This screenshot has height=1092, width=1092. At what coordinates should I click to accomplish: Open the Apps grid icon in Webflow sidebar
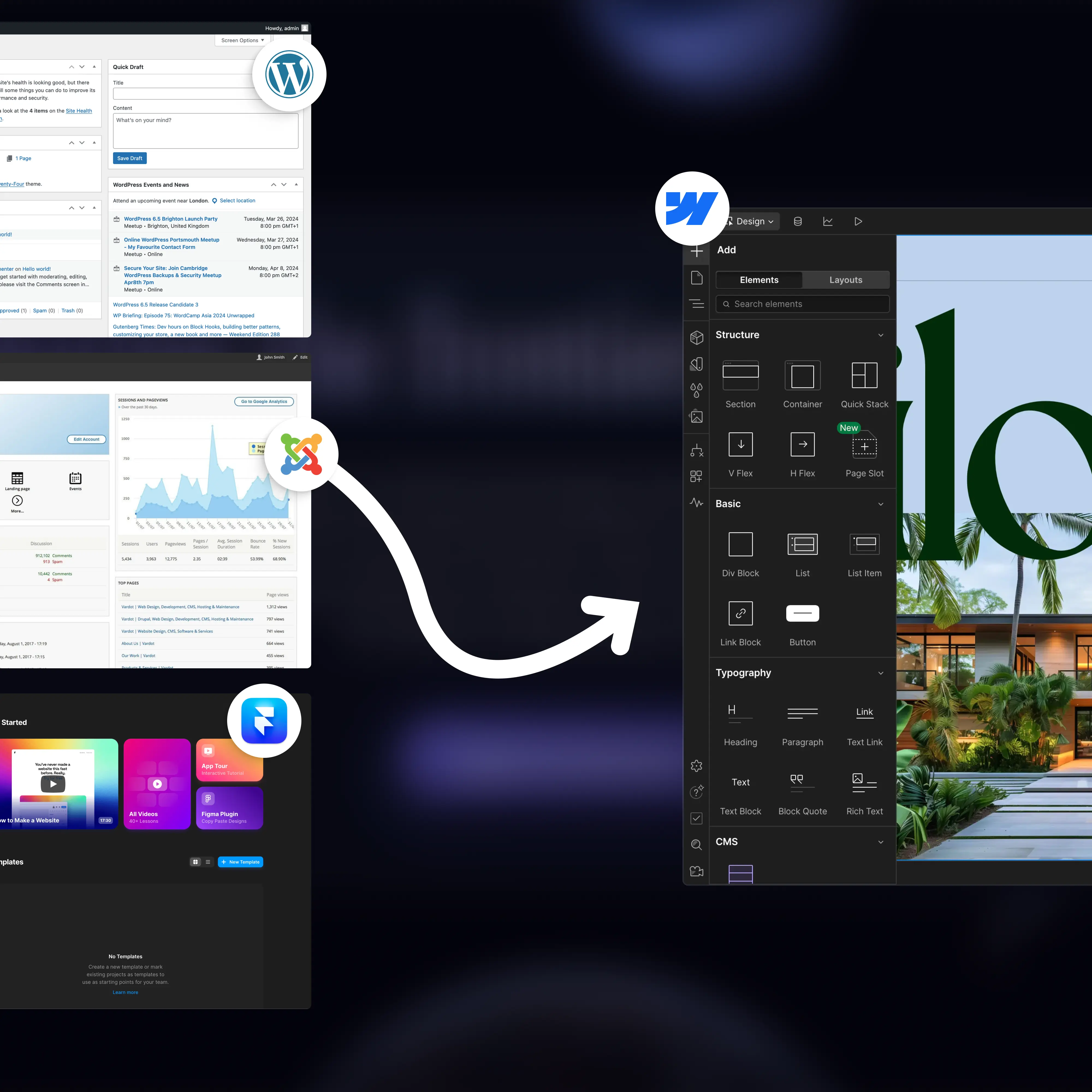tap(696, 476)
